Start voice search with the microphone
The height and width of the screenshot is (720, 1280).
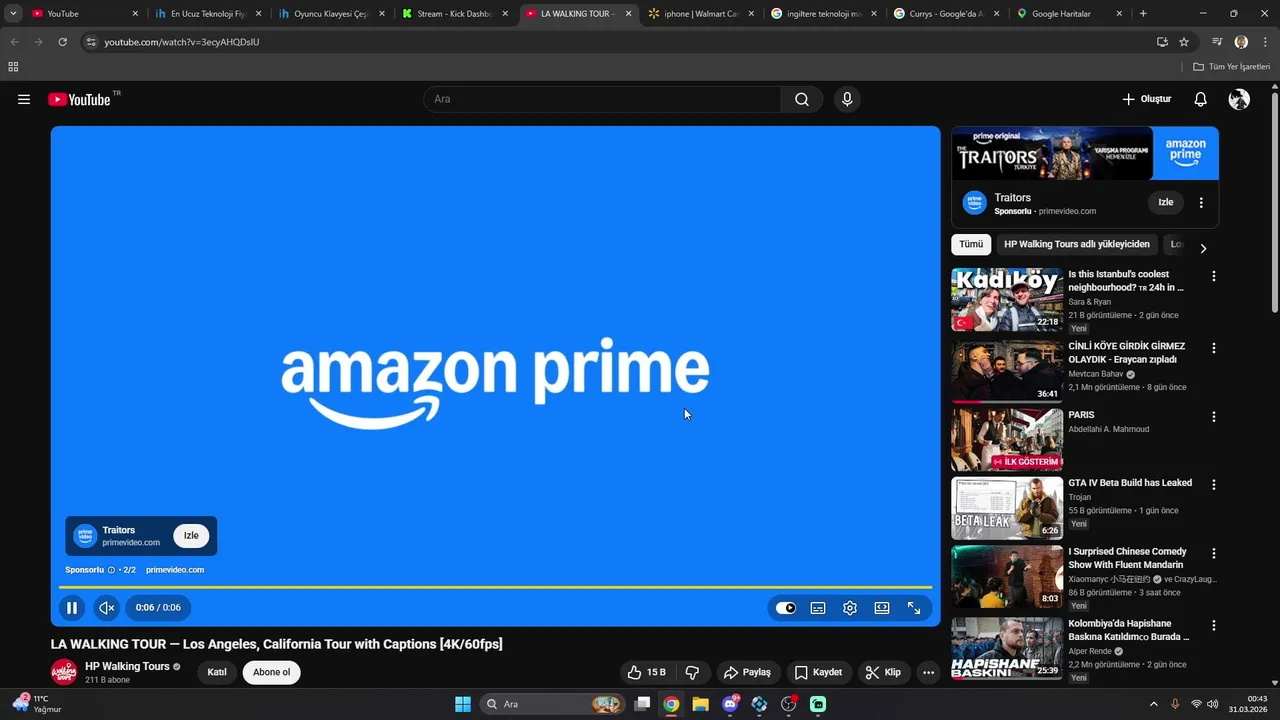coord(847,99)
